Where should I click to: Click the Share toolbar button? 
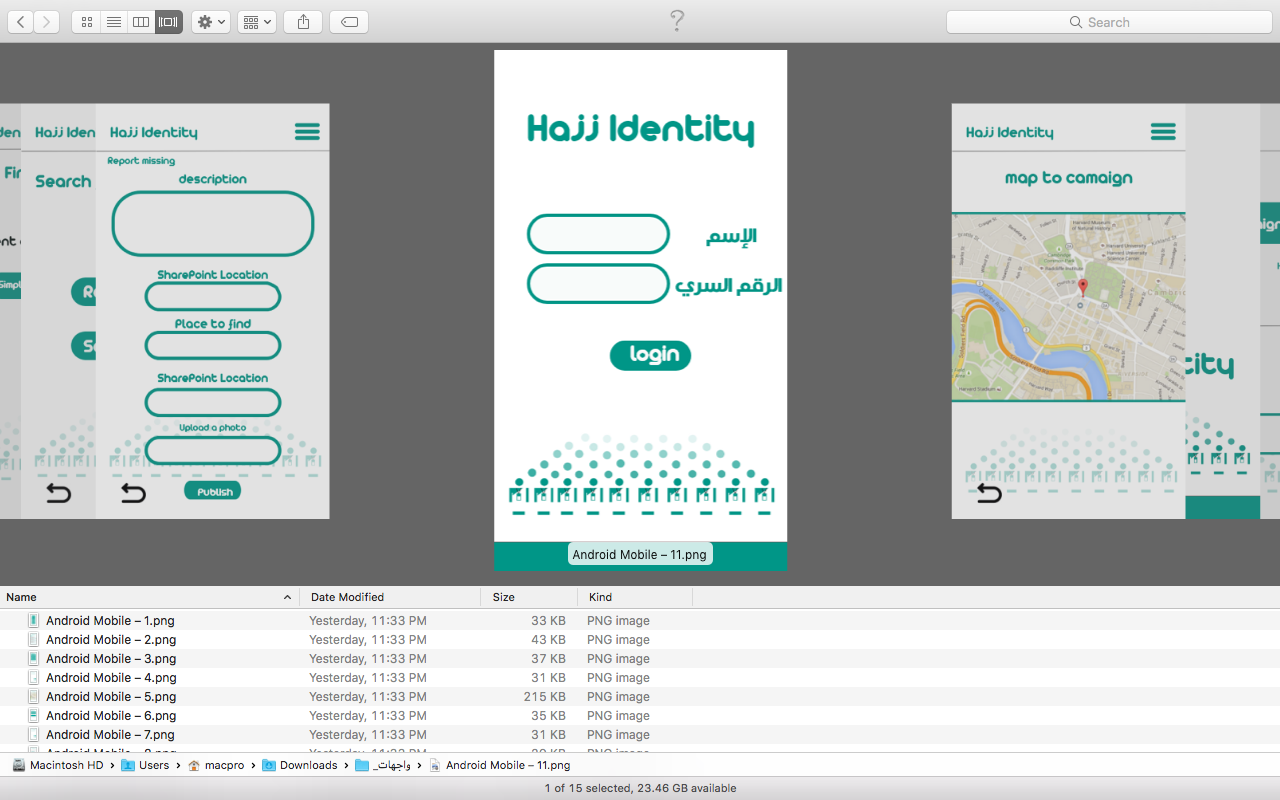pyautogui.click(x=303, y=22)
